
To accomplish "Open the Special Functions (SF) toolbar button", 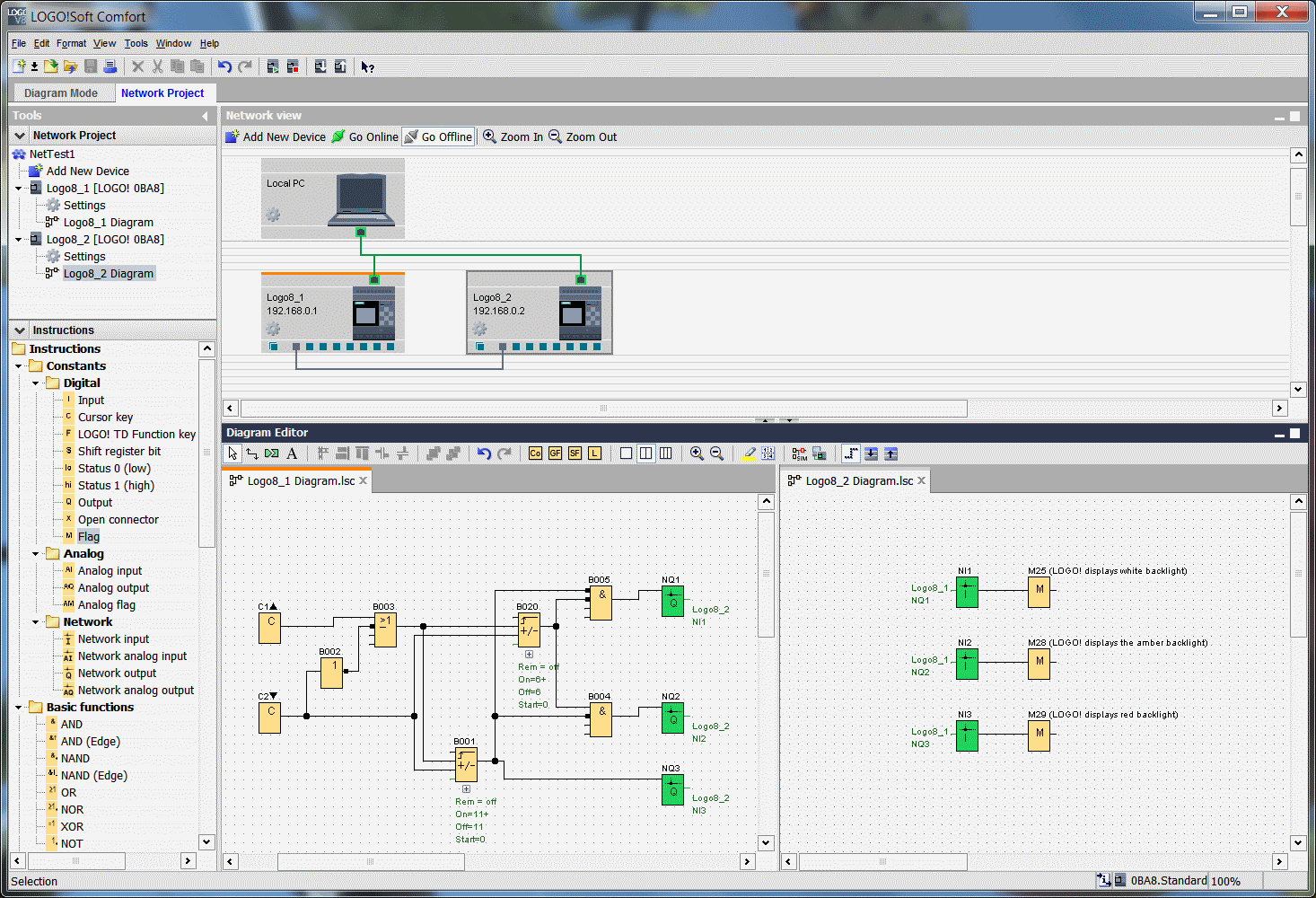I will (575, 453).
